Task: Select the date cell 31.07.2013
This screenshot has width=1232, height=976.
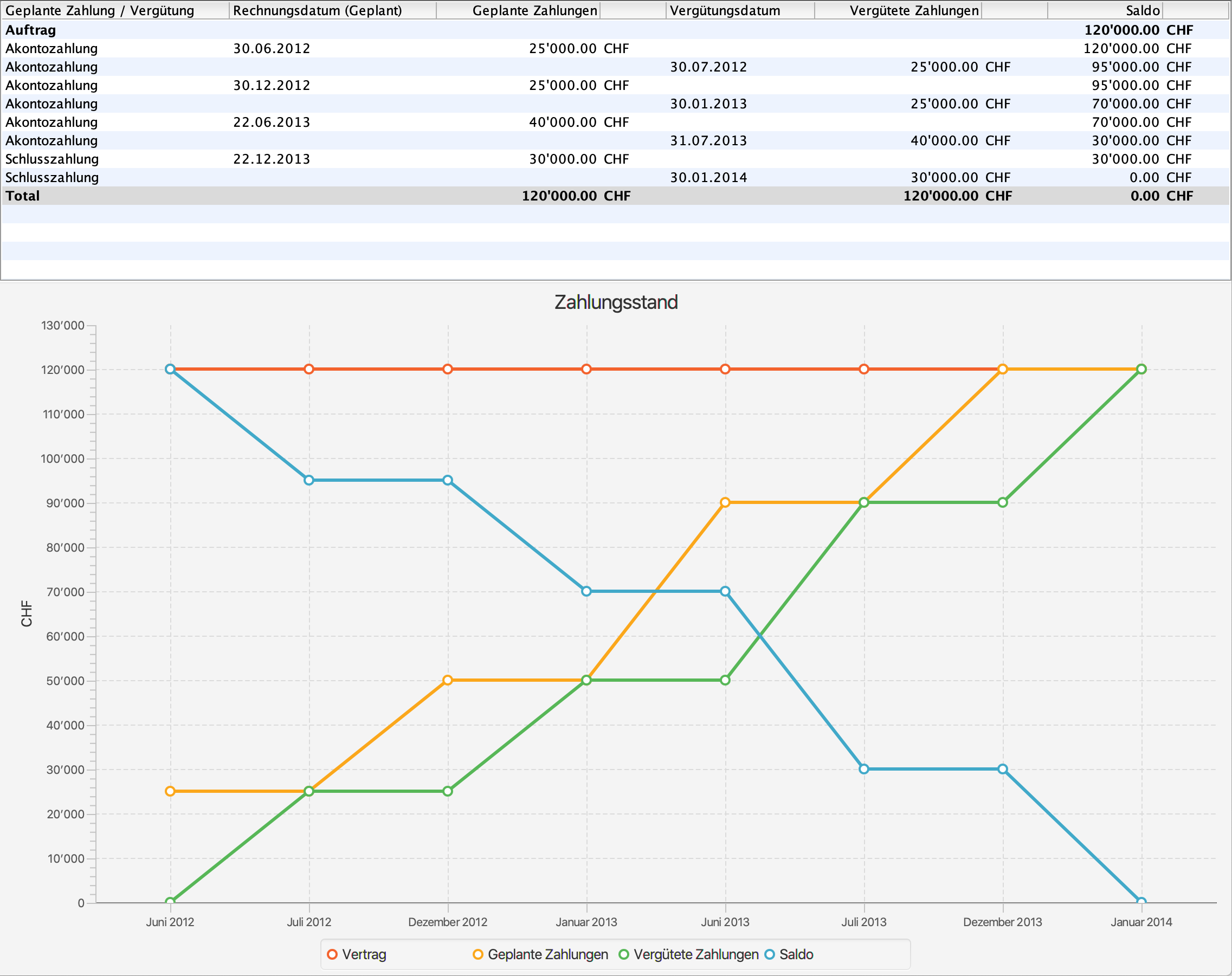Action: (x=708, y=140)
